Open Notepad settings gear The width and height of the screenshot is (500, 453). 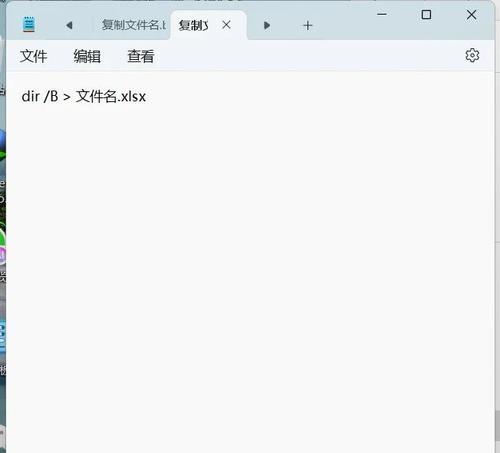(472, 55)
